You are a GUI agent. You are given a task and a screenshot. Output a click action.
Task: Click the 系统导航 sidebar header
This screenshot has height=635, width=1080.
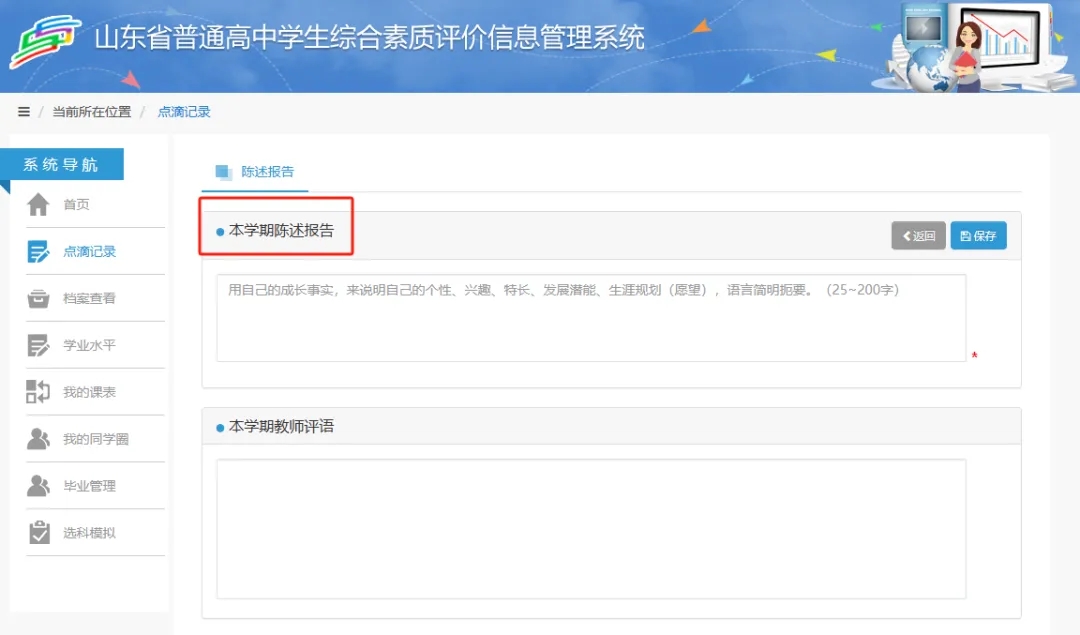click(x=62, y=165)
